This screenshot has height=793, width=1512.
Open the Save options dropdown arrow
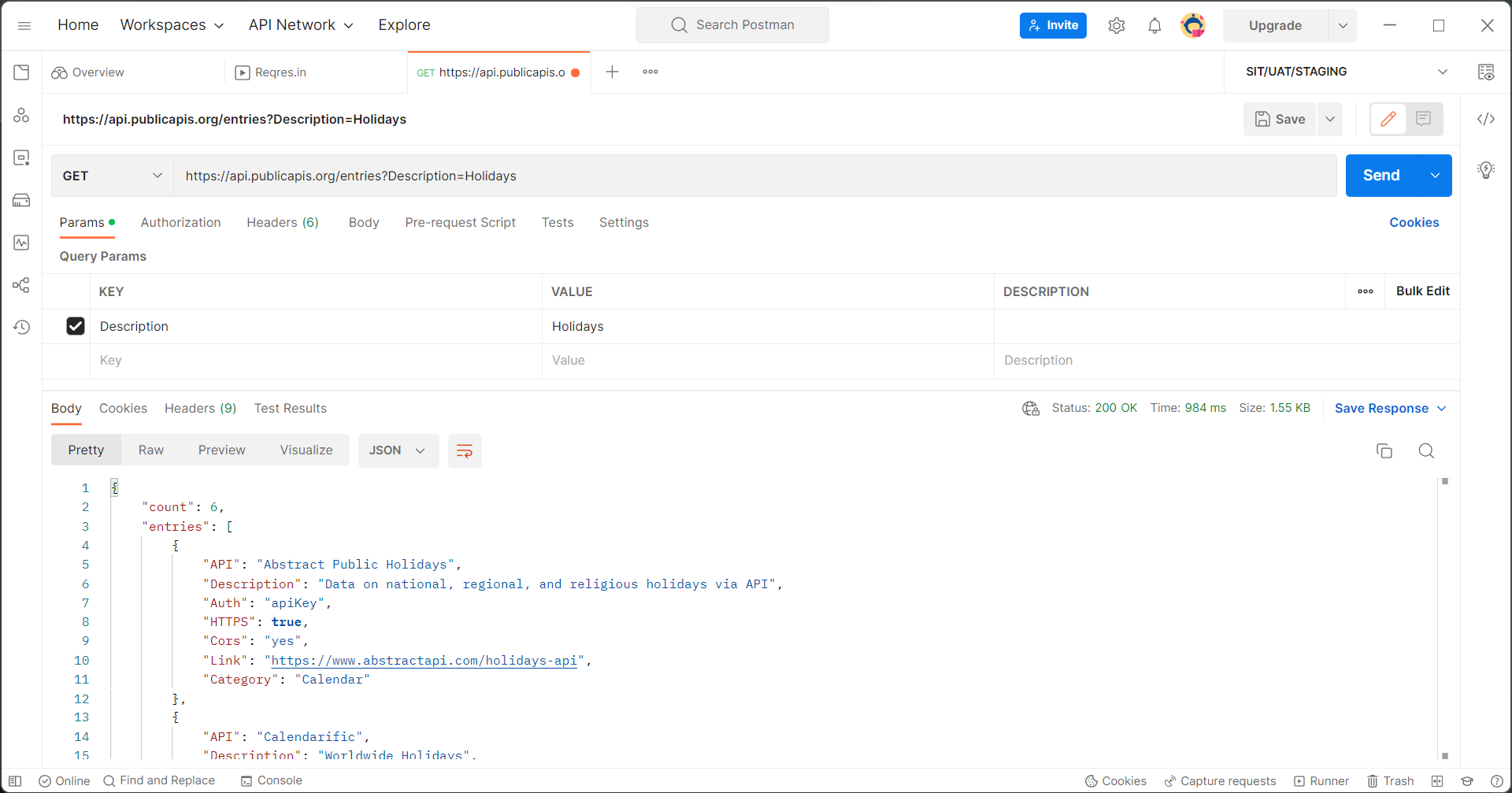pos(1330,119)
